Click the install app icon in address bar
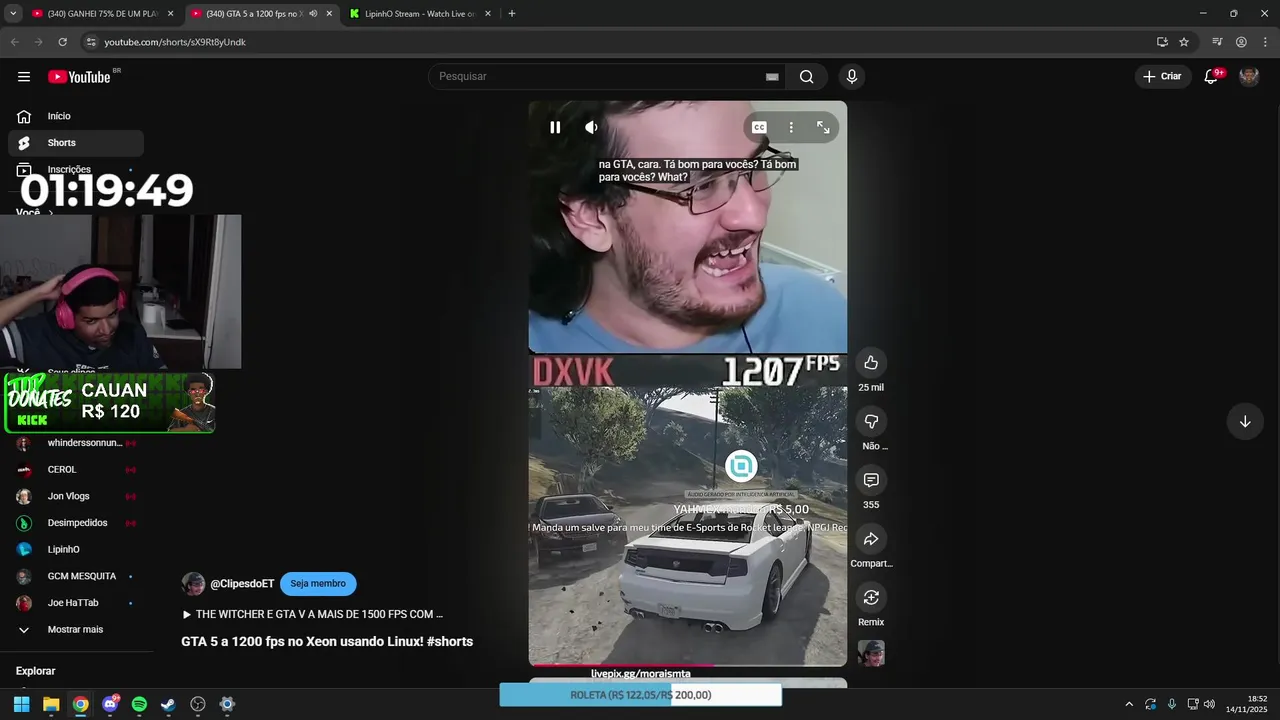The height and width of the screenshot is (720, 1280). [1162, 42]
